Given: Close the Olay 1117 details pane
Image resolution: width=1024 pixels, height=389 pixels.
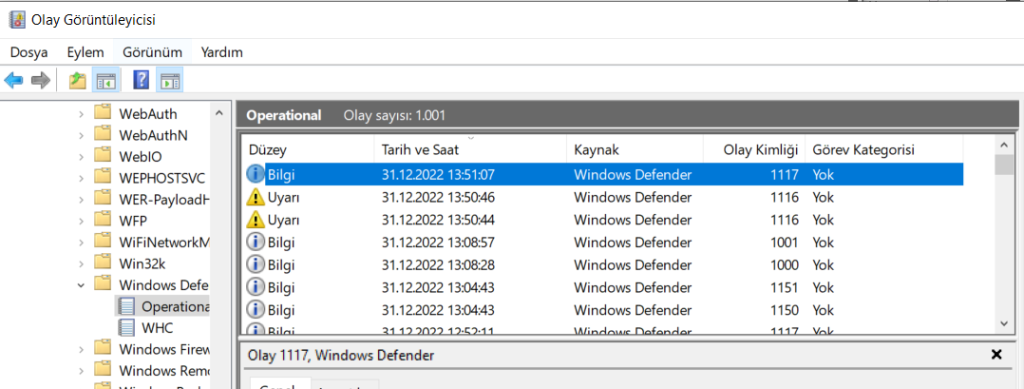Looking at the screenshot, I should (997, 354).
